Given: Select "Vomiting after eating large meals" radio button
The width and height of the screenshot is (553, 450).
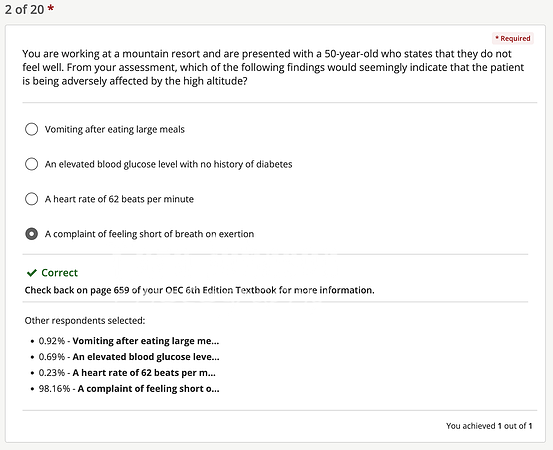Looking at the screenshot, I should point(31,129).
